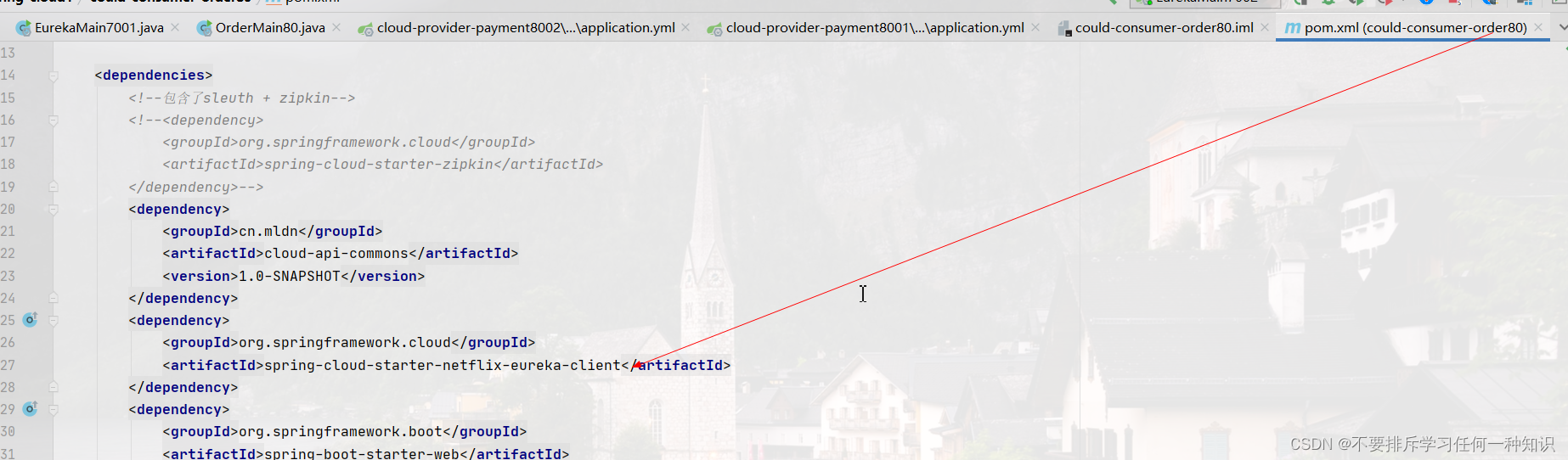Viewport: 1568px width, 460px height.
Task: Click the commented org.springframework.cloud groupId on line 17
Action: point(349,142)
